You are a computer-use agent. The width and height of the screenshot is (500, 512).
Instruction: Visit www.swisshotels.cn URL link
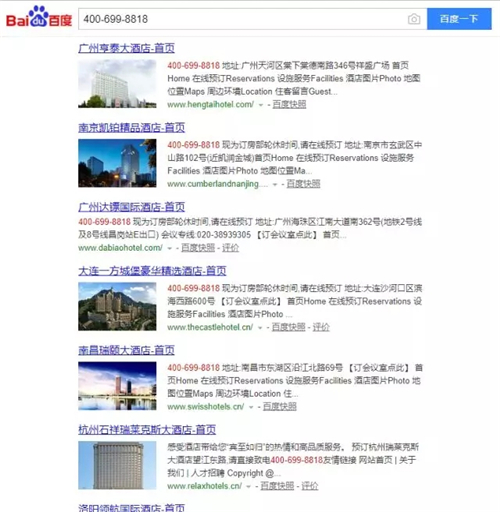click(206, 407)
